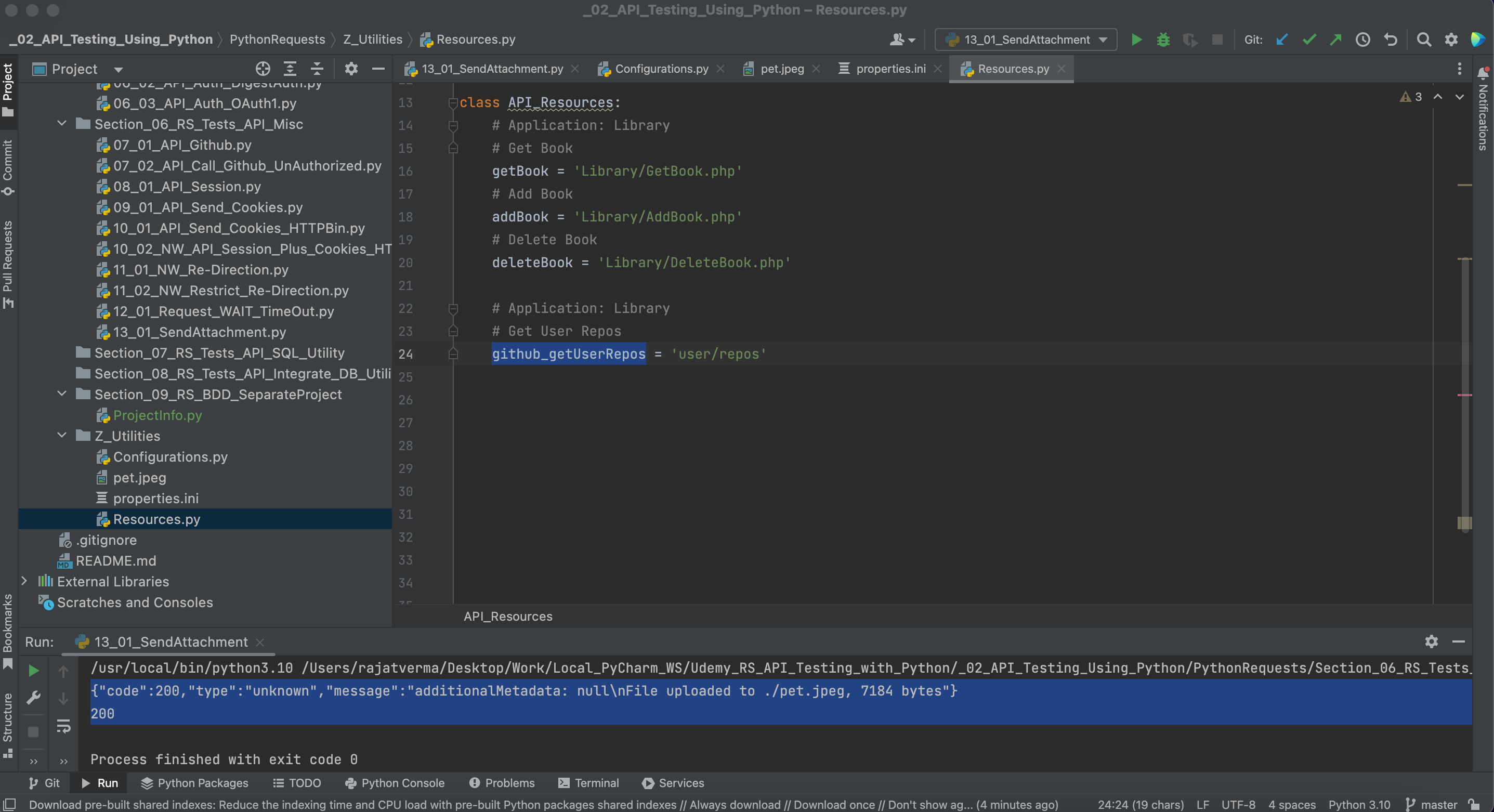
Task: Switch to pet.jpeg editor tab
Action: click(782, 69)
